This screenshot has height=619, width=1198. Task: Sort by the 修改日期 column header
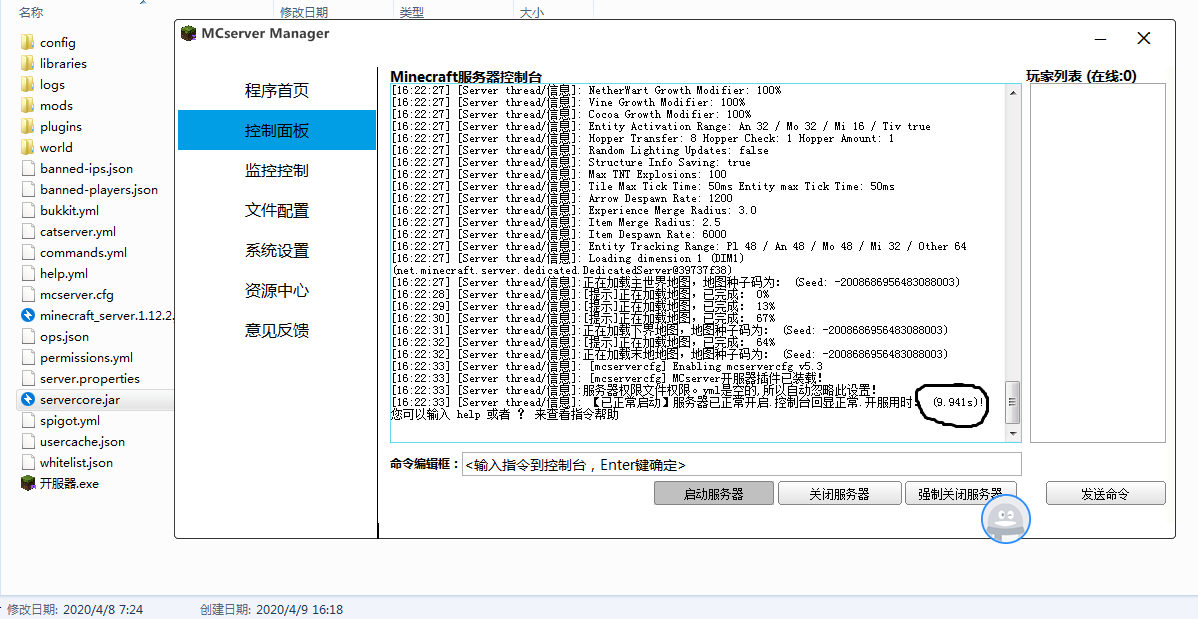303,12
